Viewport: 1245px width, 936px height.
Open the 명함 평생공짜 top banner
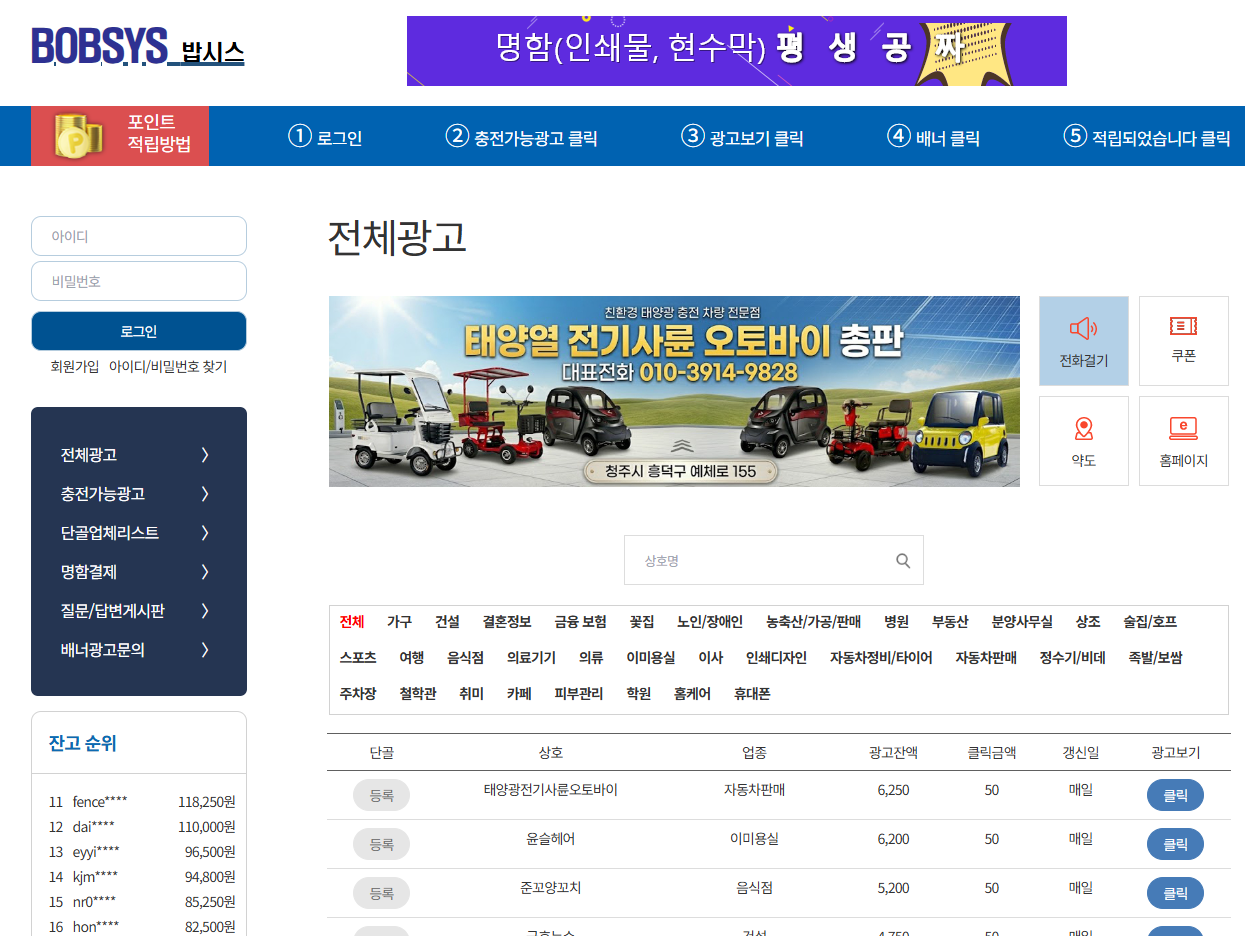tap(737, 51)
